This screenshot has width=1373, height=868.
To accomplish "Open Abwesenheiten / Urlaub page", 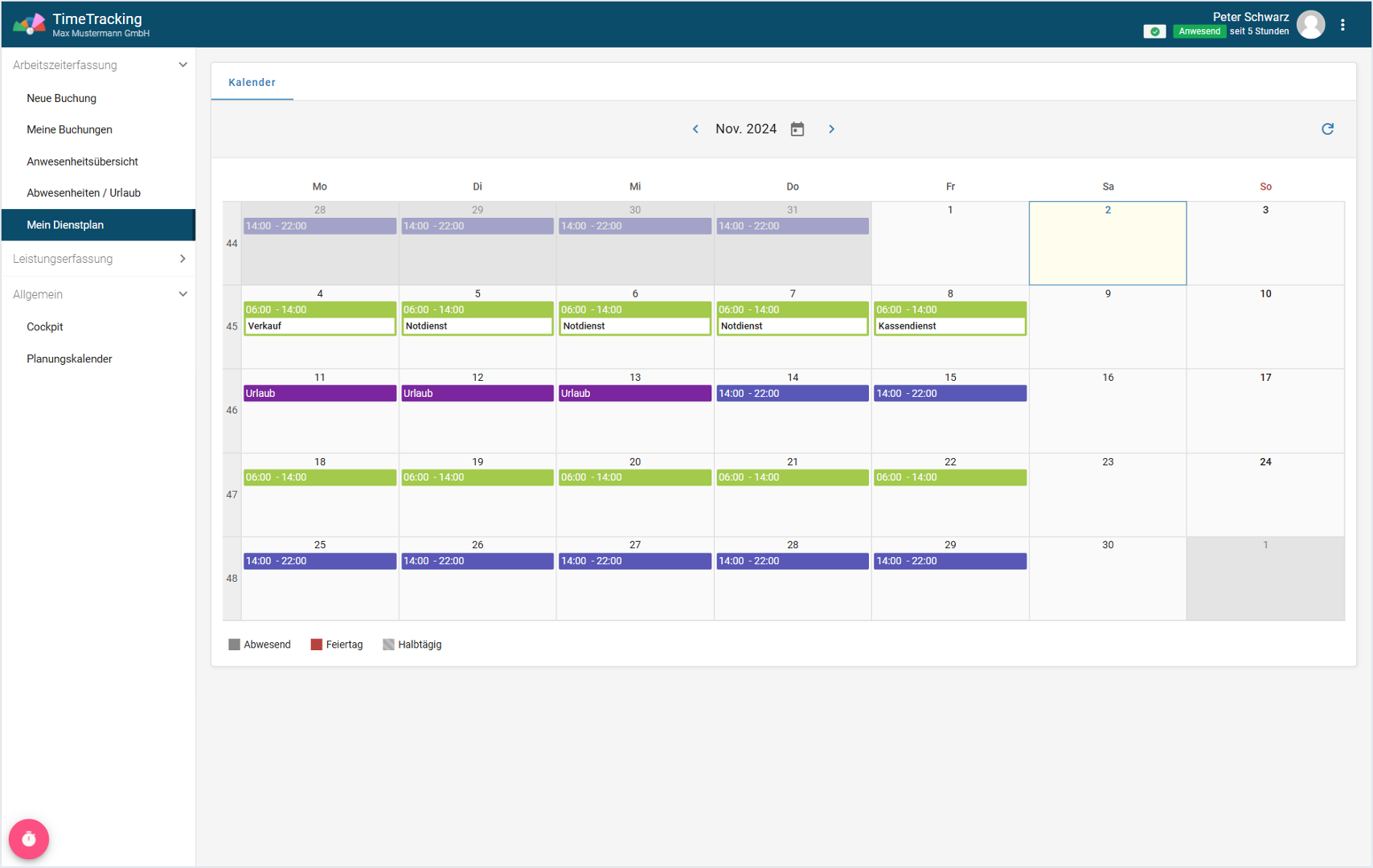I will [x=84, y=193].
